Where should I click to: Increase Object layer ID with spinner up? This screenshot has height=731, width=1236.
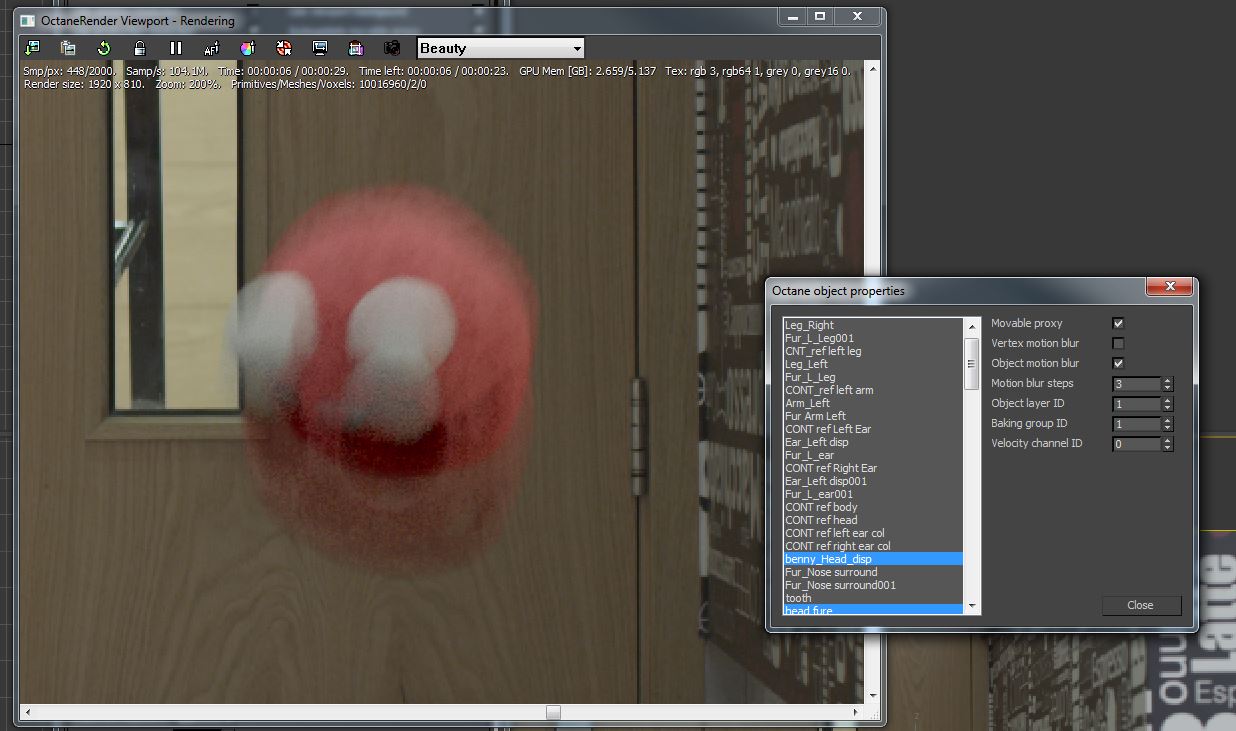[1167, 400]
